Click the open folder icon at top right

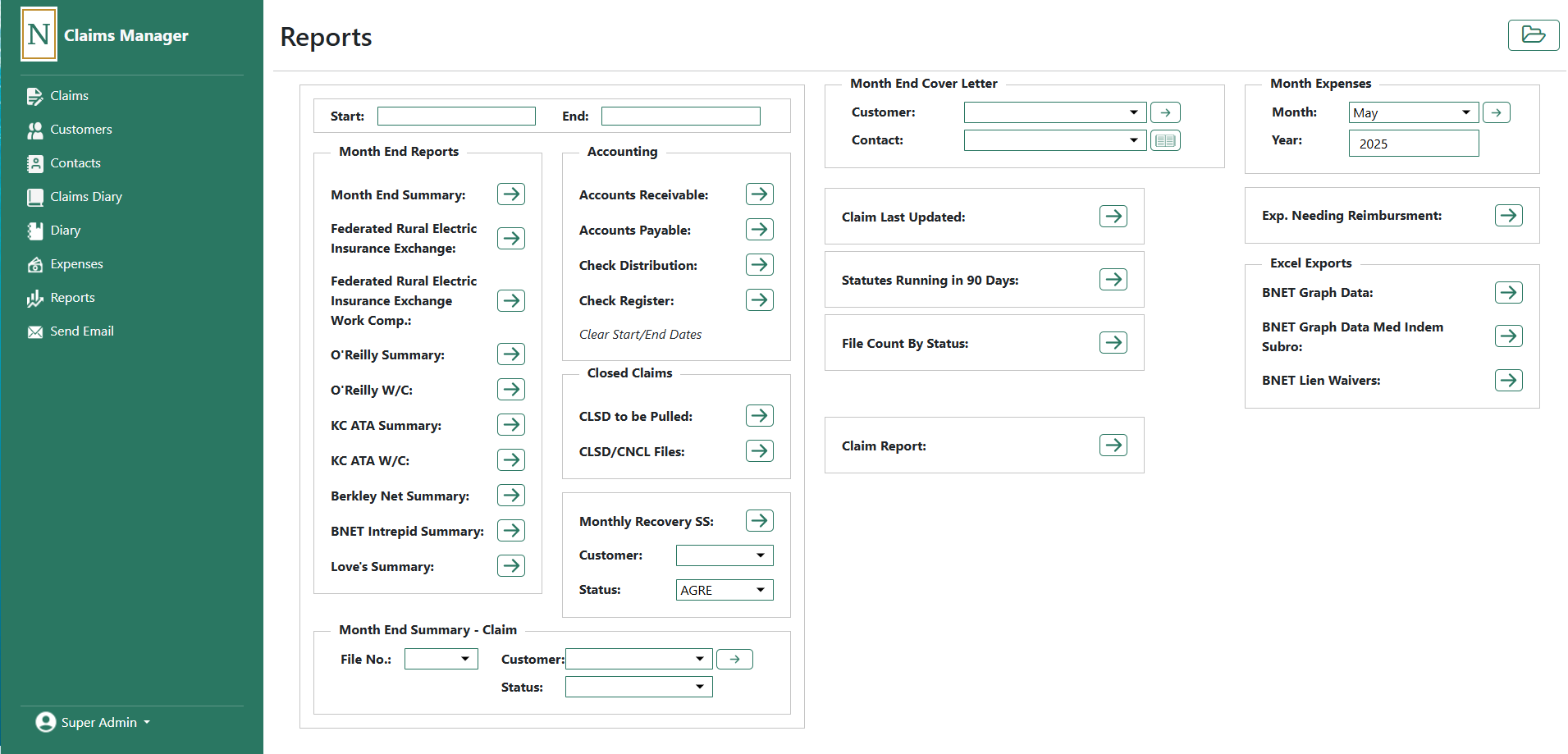pos(1533,35)
